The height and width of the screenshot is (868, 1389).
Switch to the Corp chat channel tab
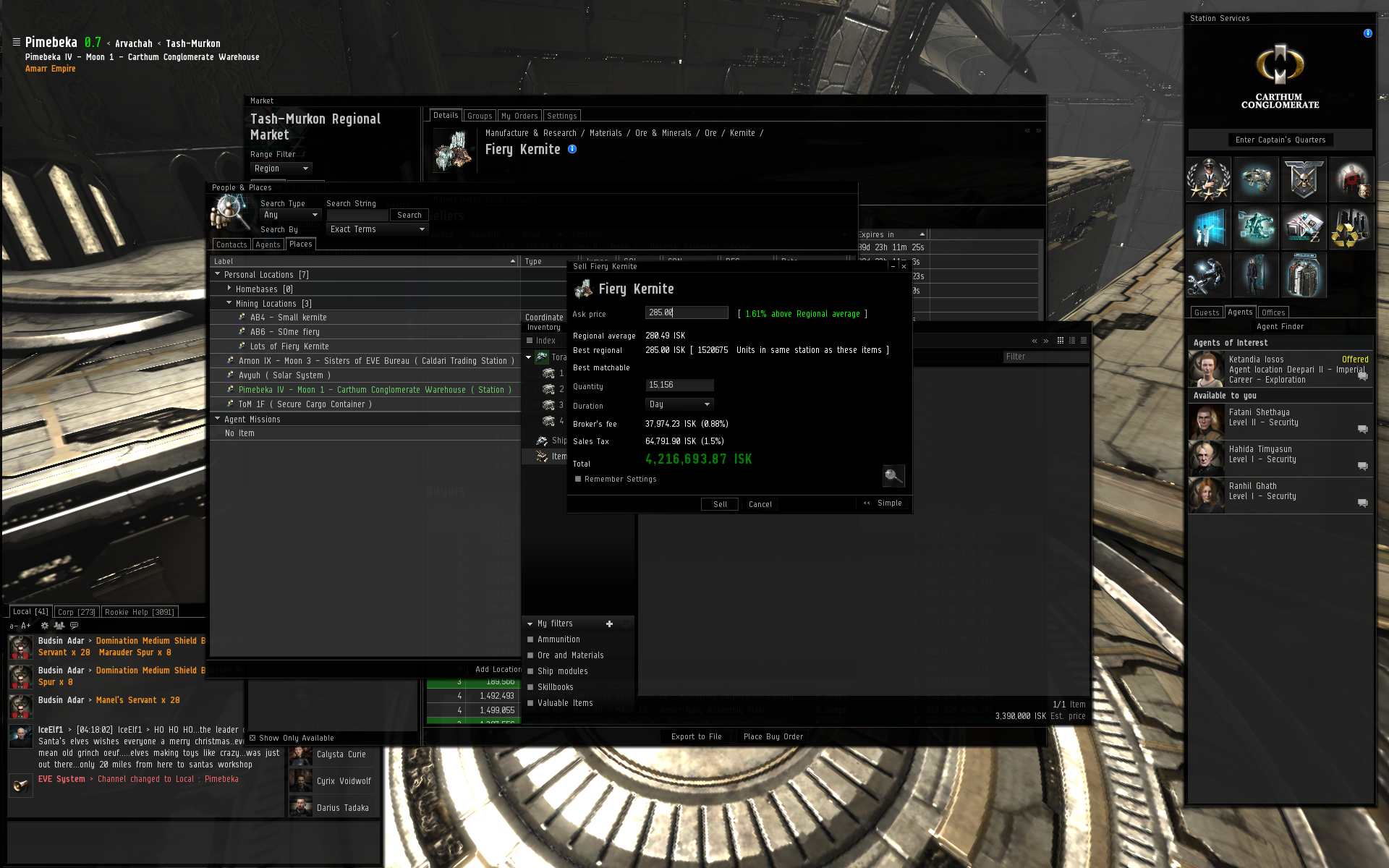[x=76, y=612]
